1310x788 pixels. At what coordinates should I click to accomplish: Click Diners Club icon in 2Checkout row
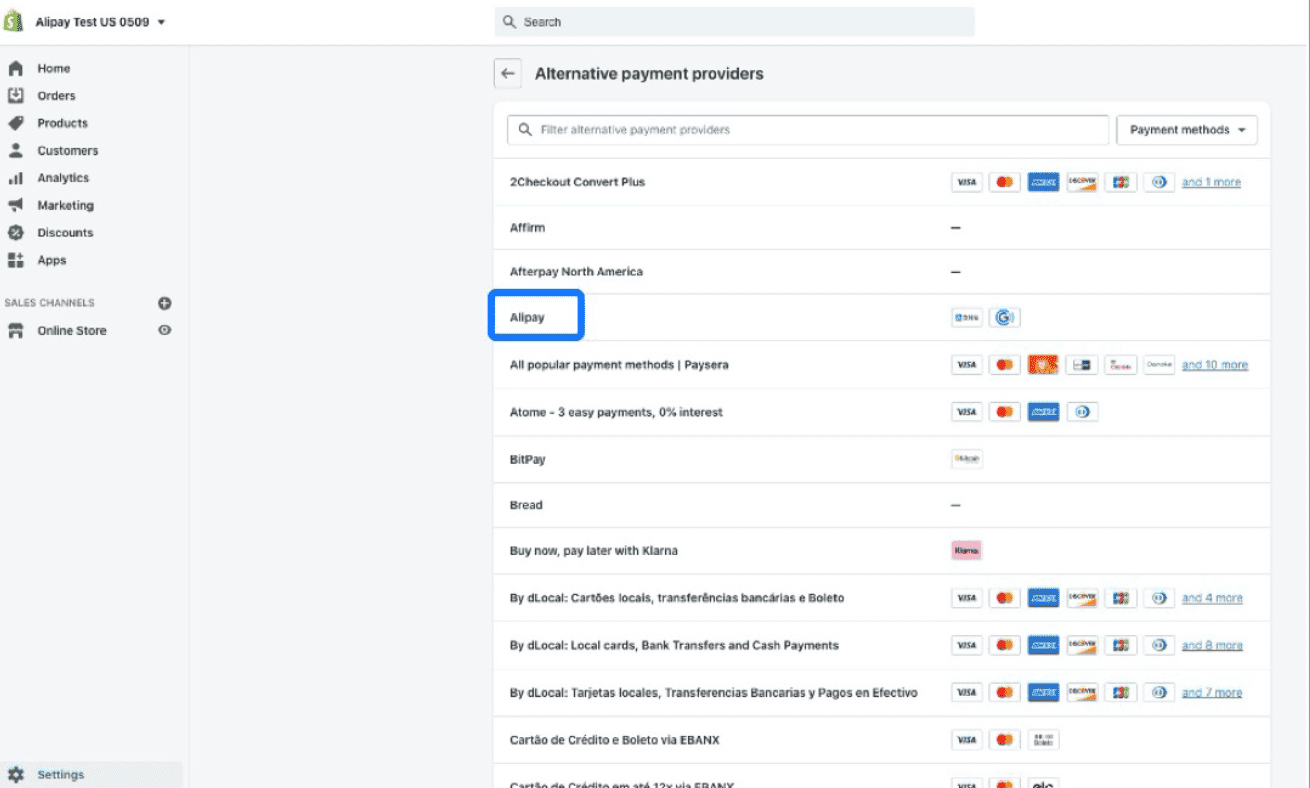[1159, 183]
